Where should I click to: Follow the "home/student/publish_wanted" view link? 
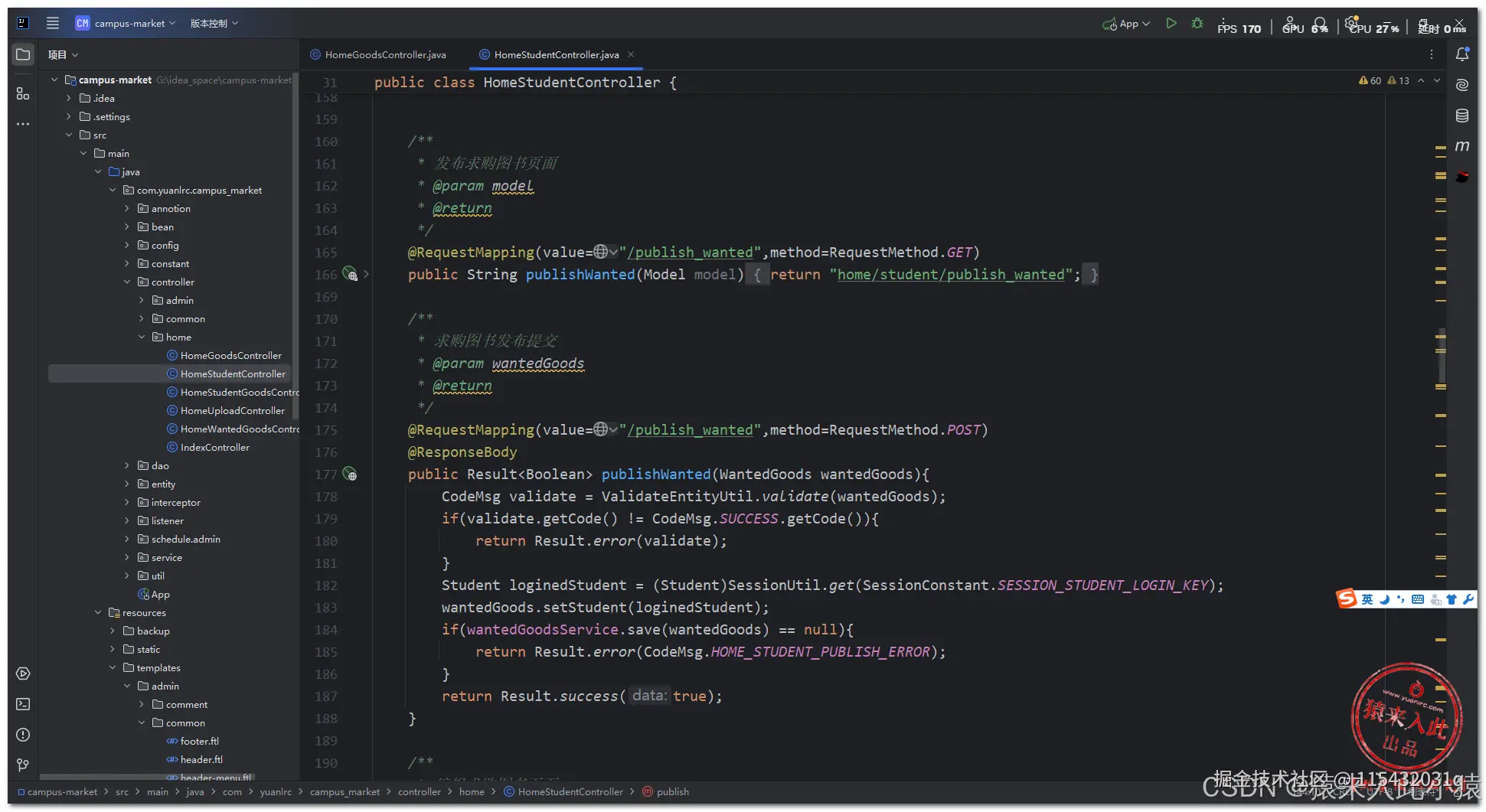(x=951, y=274)
